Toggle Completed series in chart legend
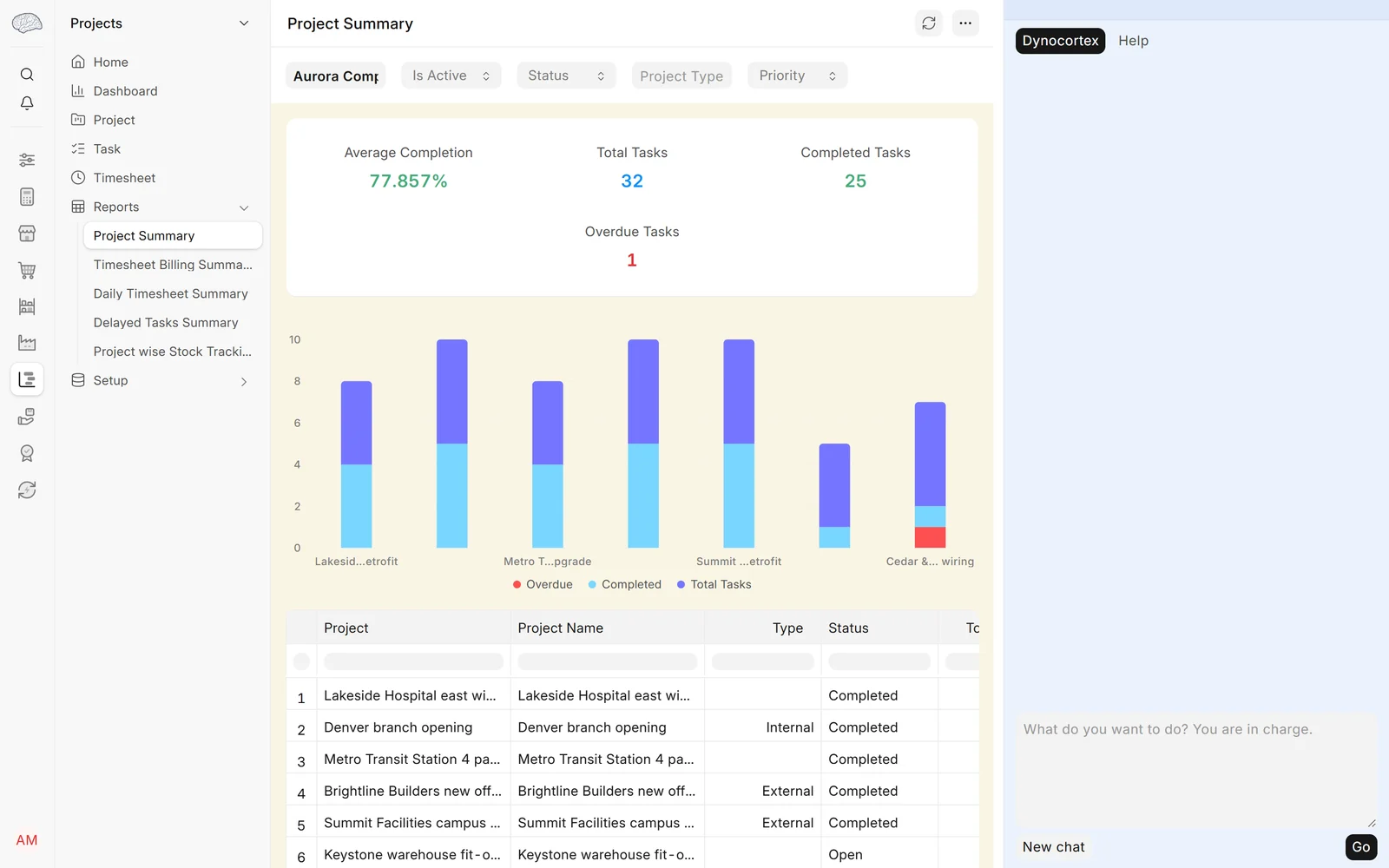1389x868 pixels. pyautogui.click(x=625, y=584)
